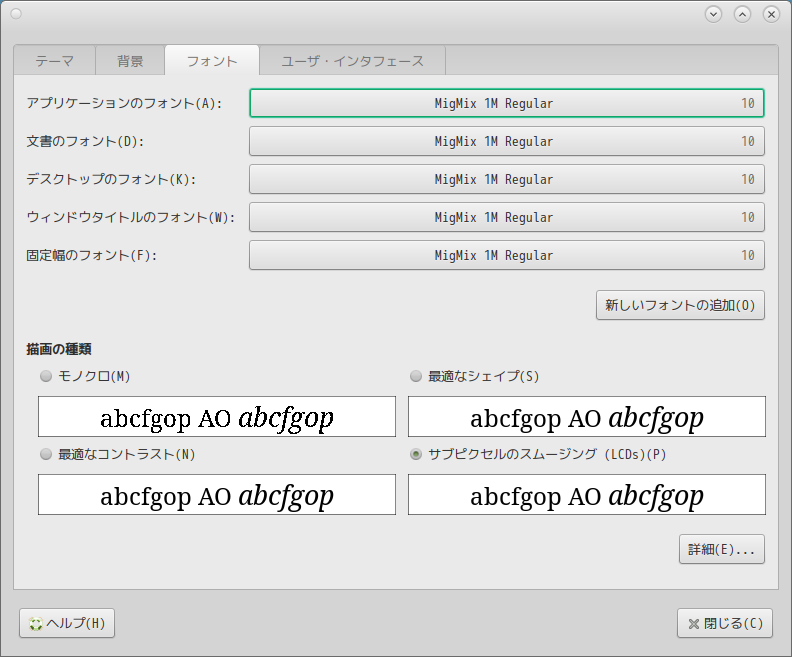The width and height of the screenshot is (792, 657).
Task: Click the maximize window arrow icon
Action: click(742, 14)
